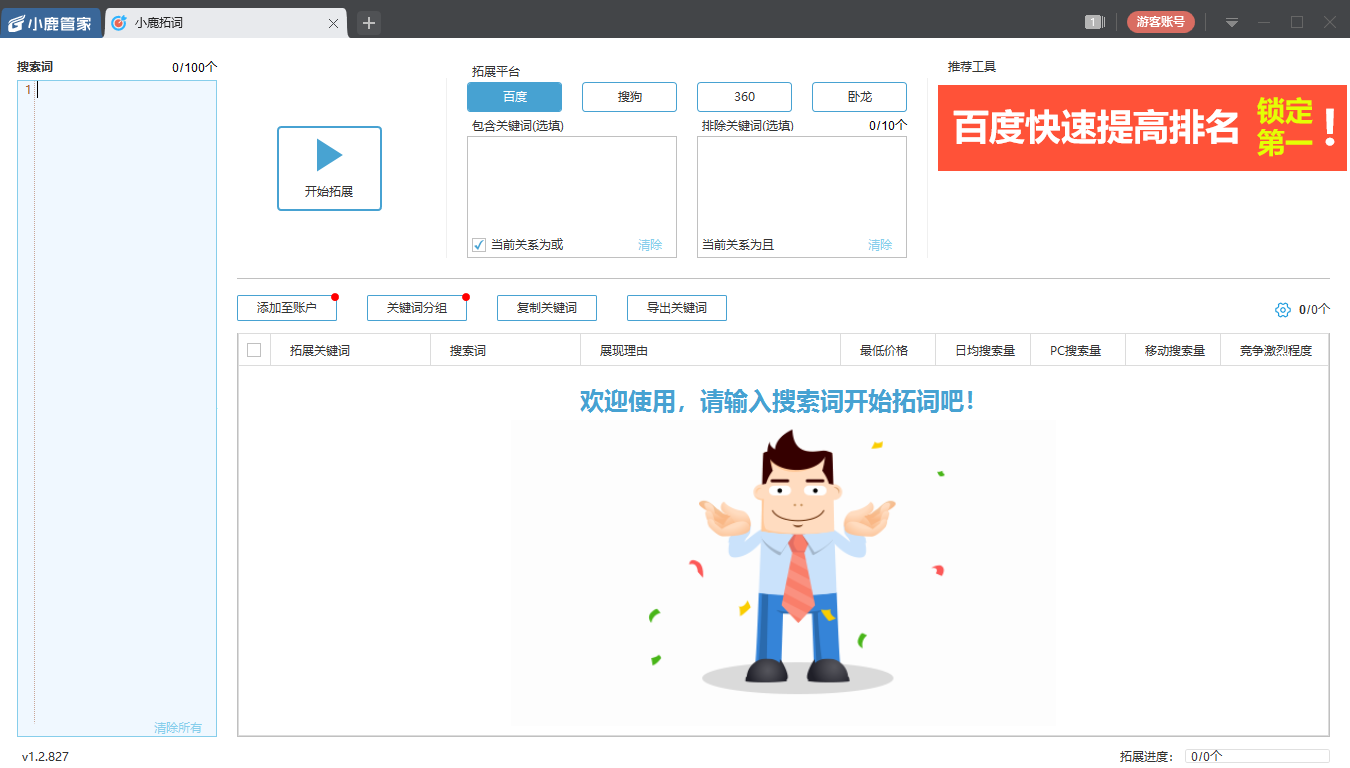Sort by 最低价格 column header
1350x768 pixels.
888,350
